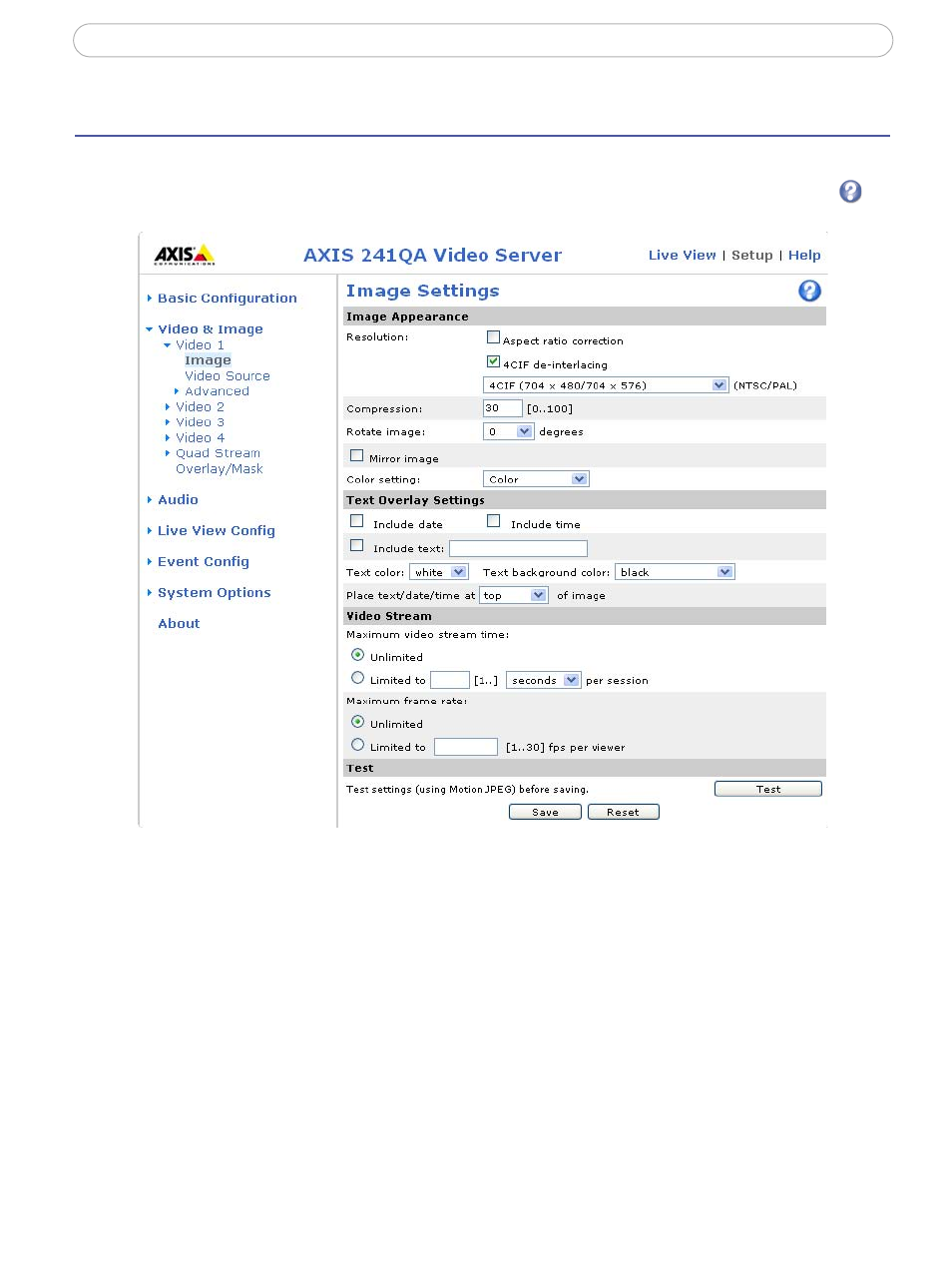Open the Text background color dropdown
This screenshot has width=952, height=1261.
675,572
